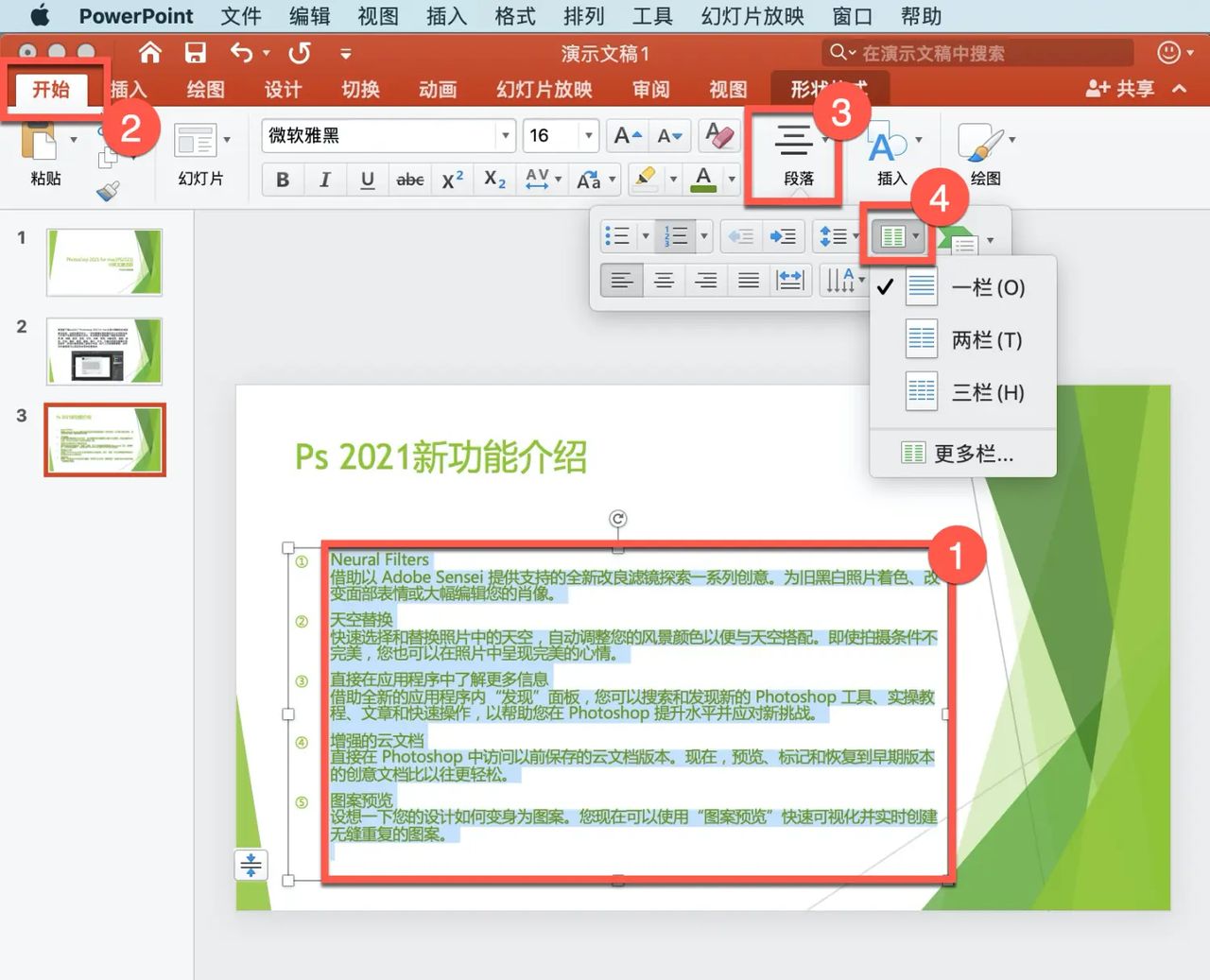Open the font name 微软雅黑 dropdown
1210x980 pixels.
click(x=506, y=135)
